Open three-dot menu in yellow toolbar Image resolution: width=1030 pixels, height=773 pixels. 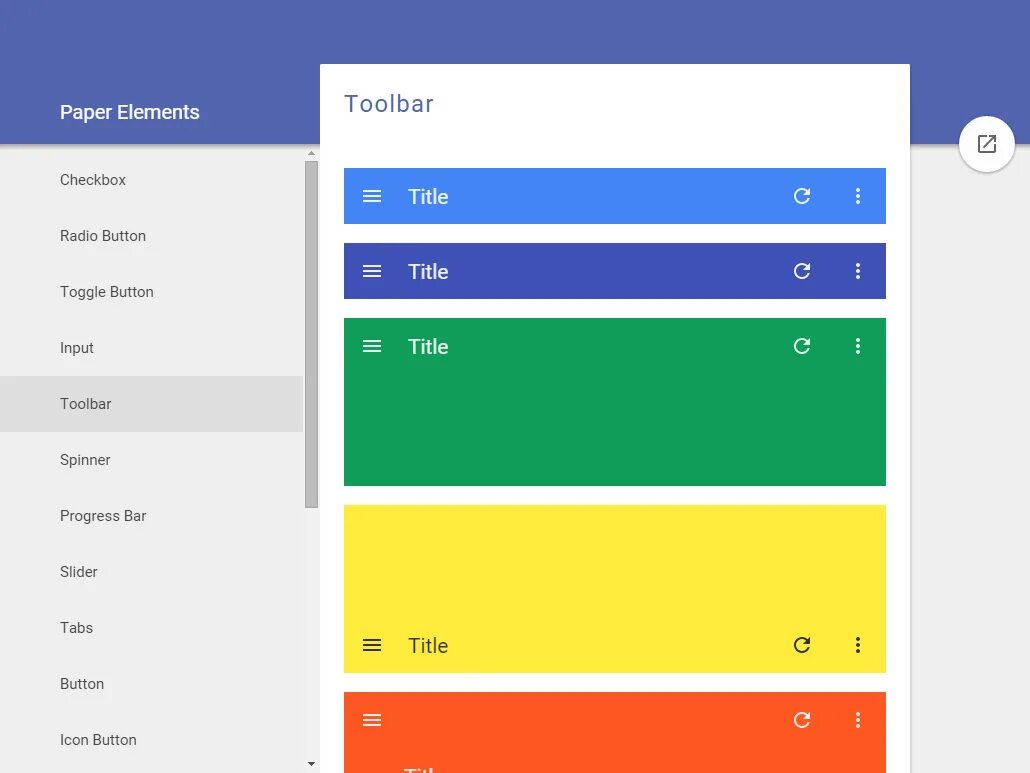click(x=857, y=645)
